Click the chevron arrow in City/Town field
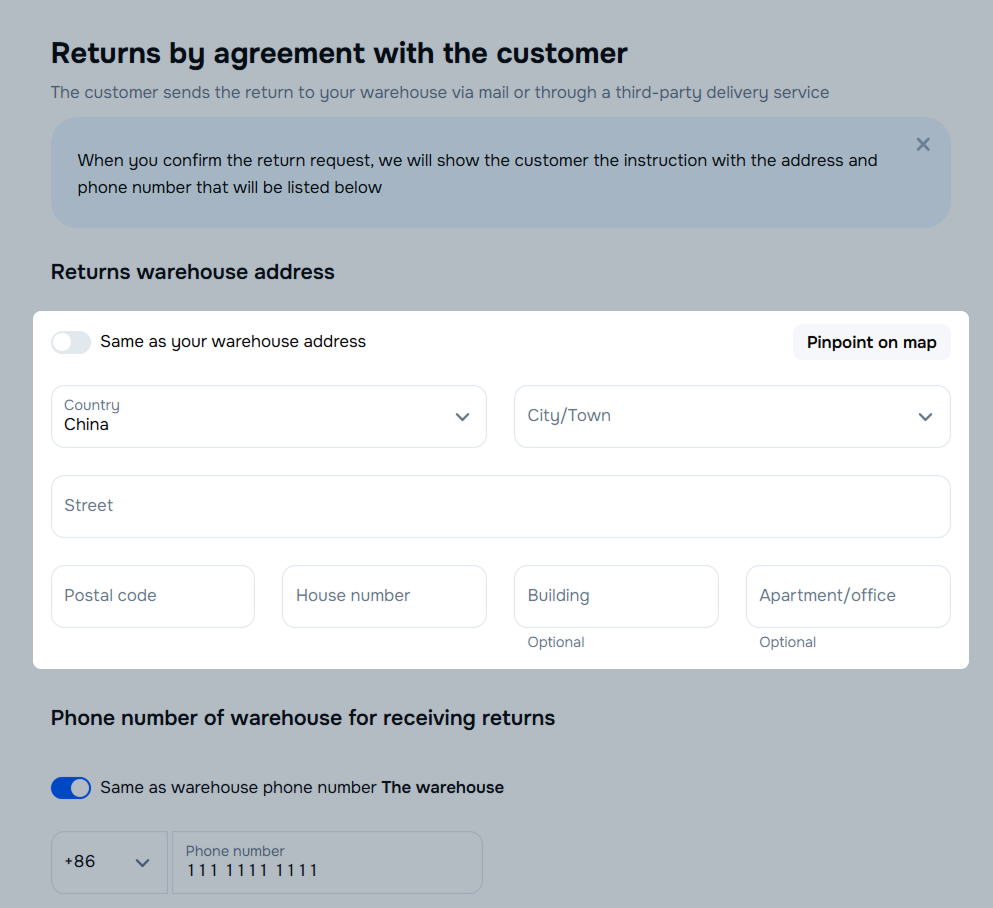This screenshot has height=908, width=993. coord(925,417)
